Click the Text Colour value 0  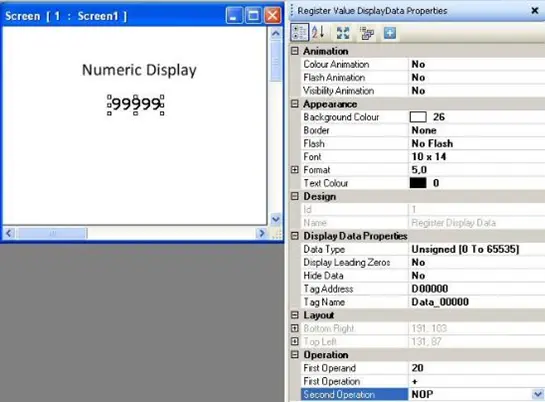pos(436,183)
